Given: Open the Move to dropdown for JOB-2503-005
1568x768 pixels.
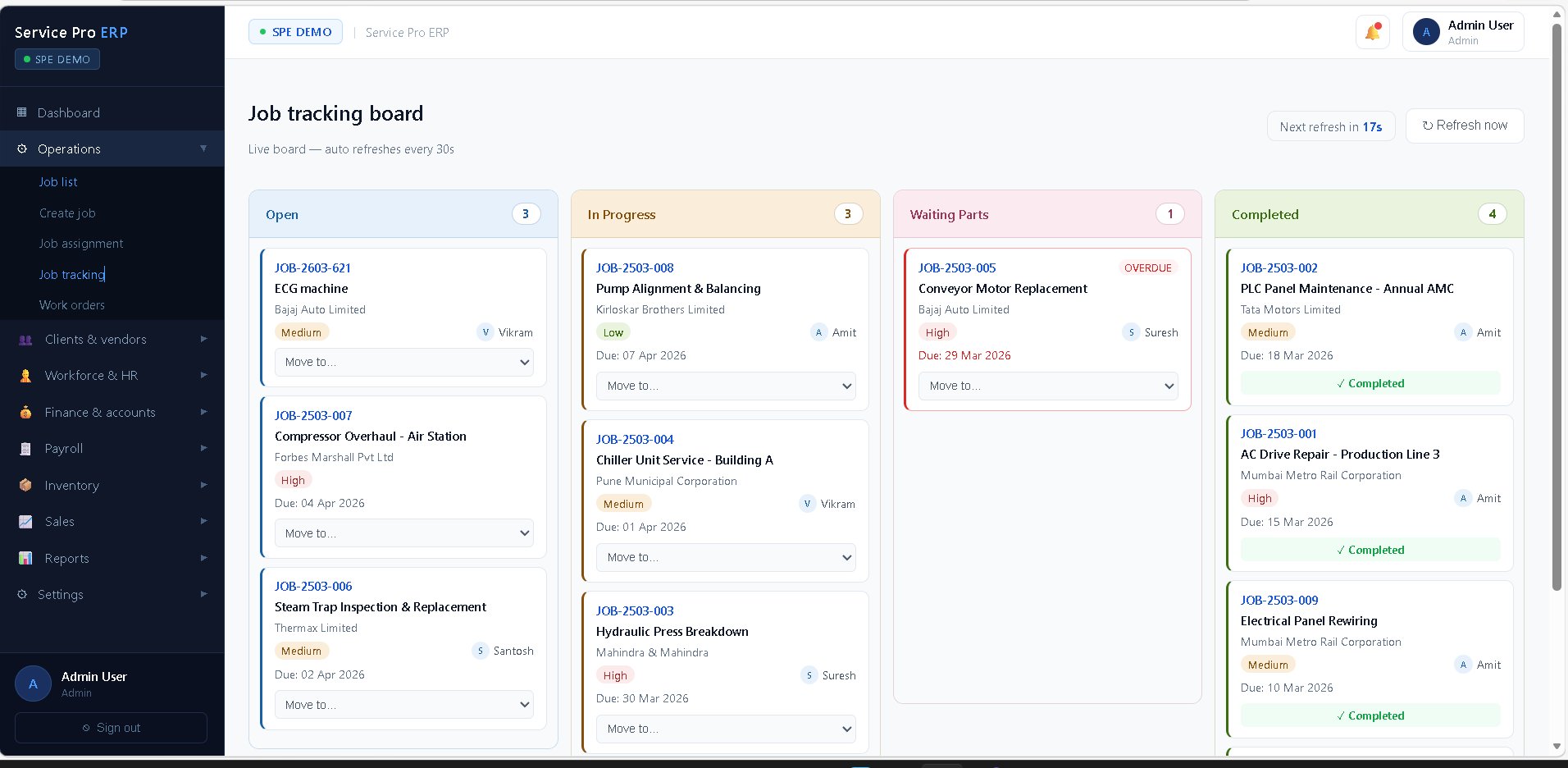Looking at the screenshot, I should (x=1047, y=386).
